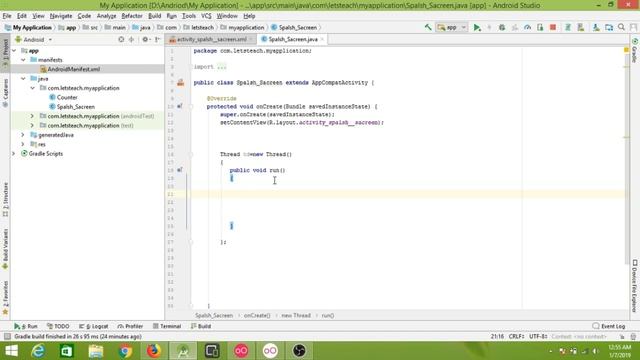Open the Project Structure icon
Image resolution: width=640 pixels, height=360 pixels.
pyautogui.click(x=609, y=27)
